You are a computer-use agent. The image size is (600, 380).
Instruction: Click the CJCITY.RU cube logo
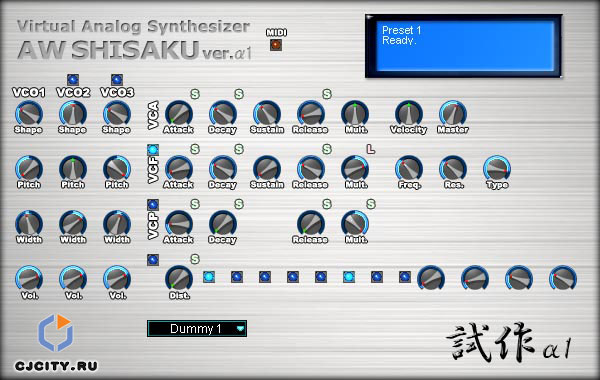[56, 333]
